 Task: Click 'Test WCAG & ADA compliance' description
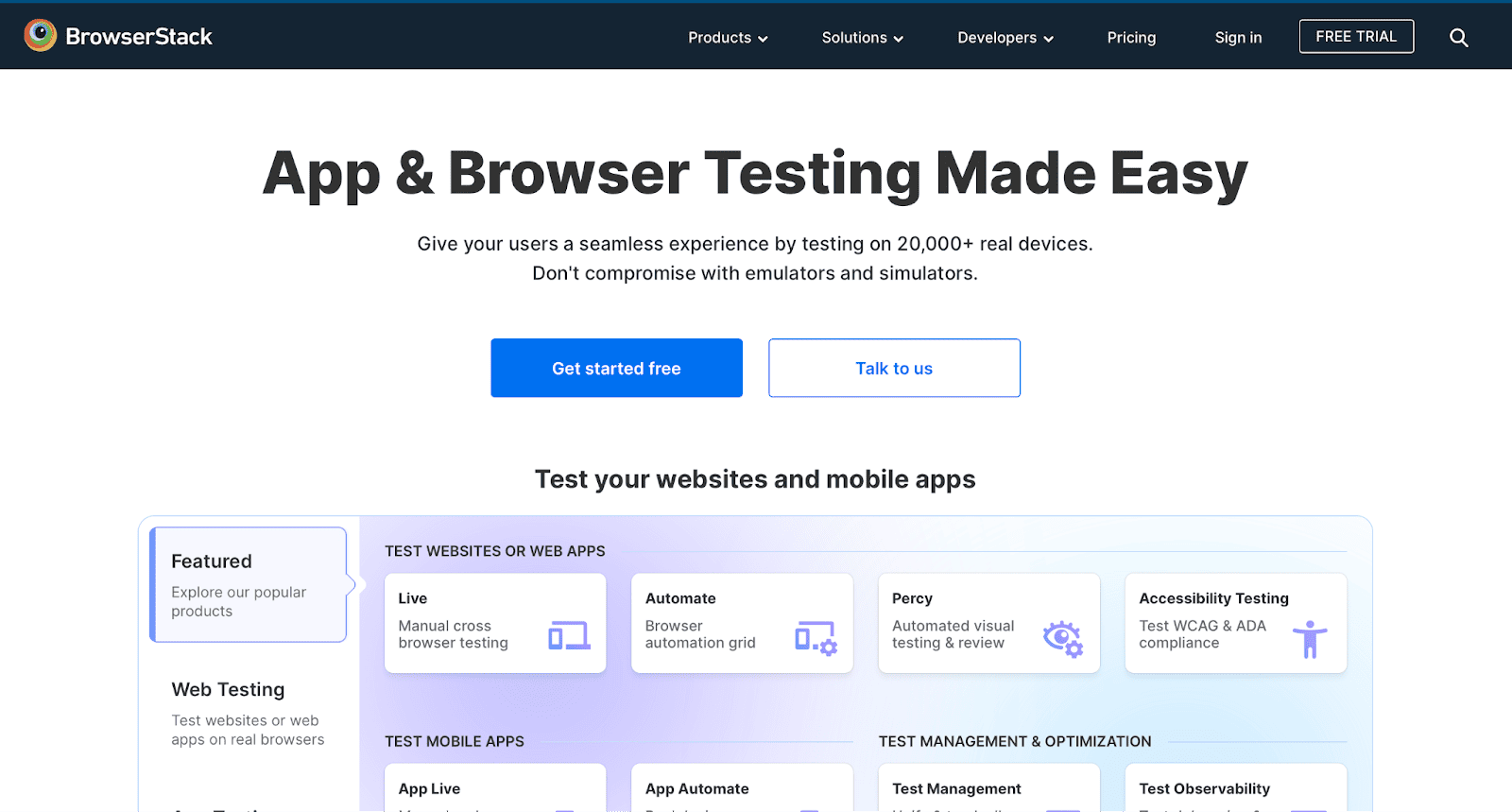click(1202, 634)
